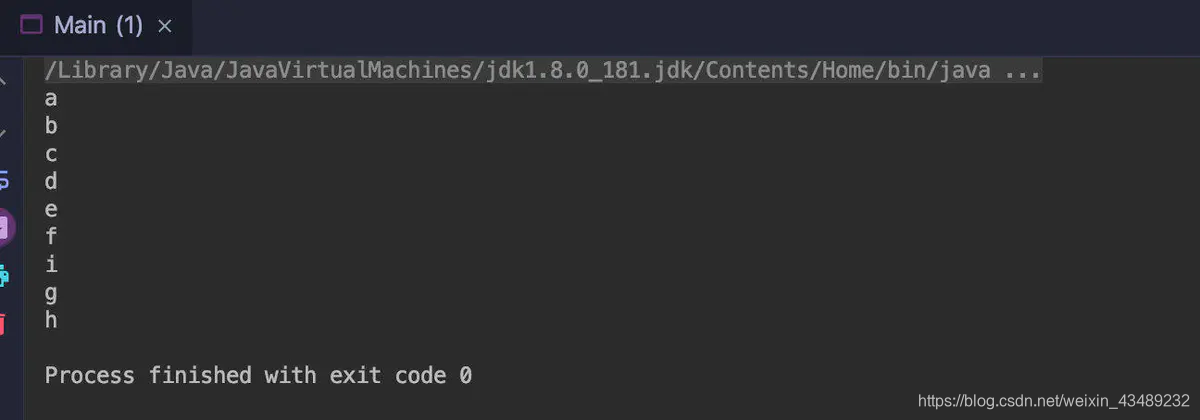Click the print console output icon
Image resolution: width=1200 pixels, height=420 pixels.
click(4, 275)
